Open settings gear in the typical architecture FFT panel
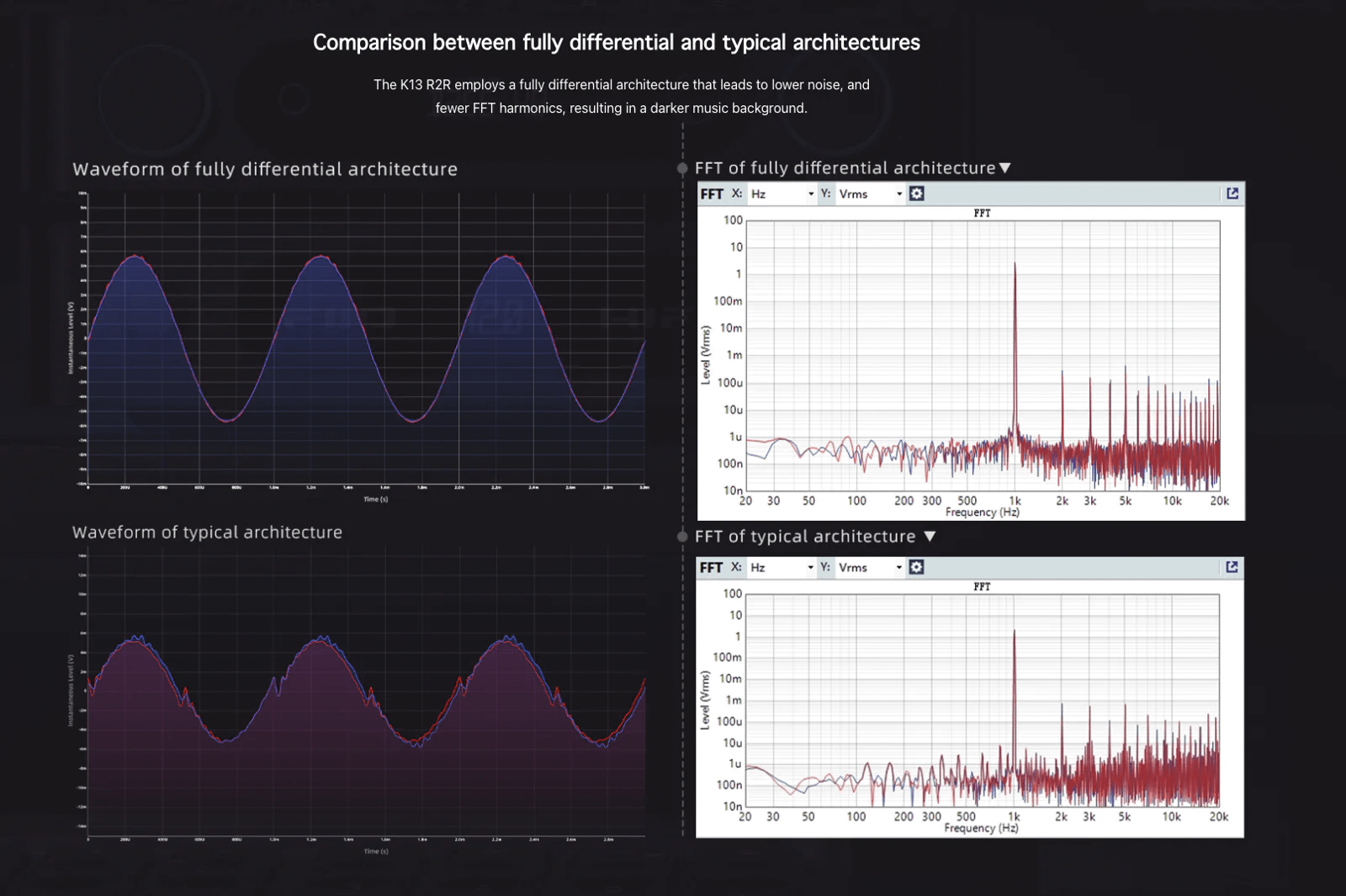This screenshot has height=896, width=1346. (x=916, y=567)
